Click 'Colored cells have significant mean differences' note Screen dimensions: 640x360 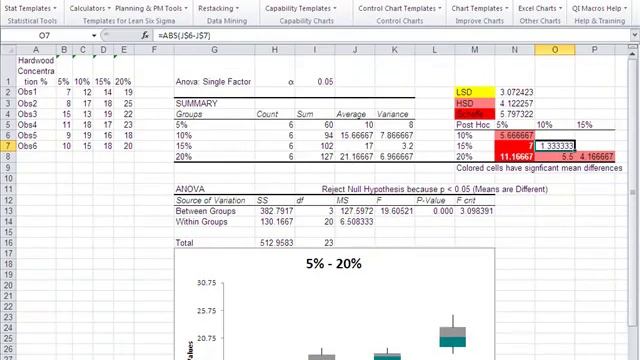(539, 168)
